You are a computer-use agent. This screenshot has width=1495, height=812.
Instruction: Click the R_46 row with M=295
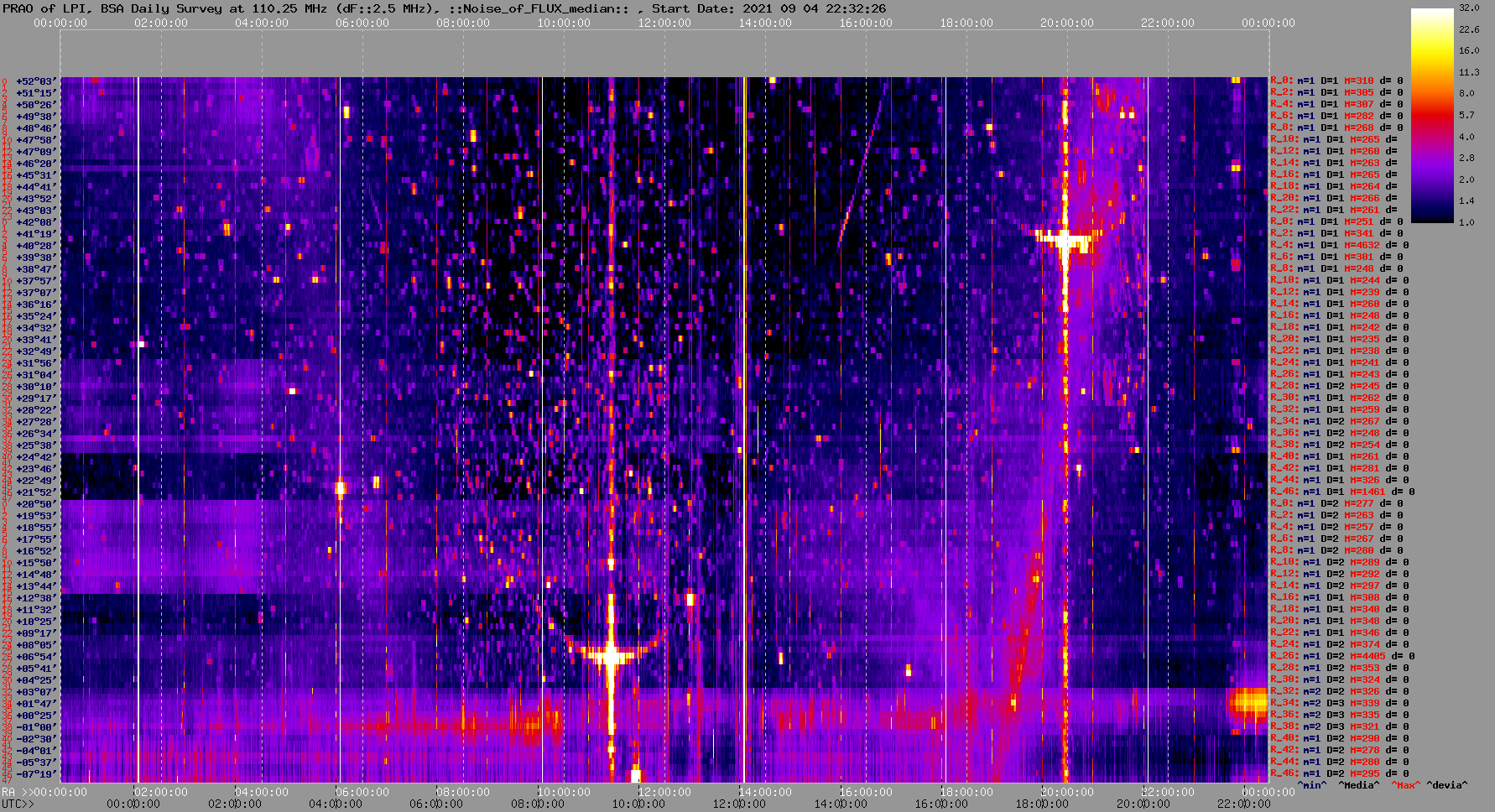click(1339, 773)
